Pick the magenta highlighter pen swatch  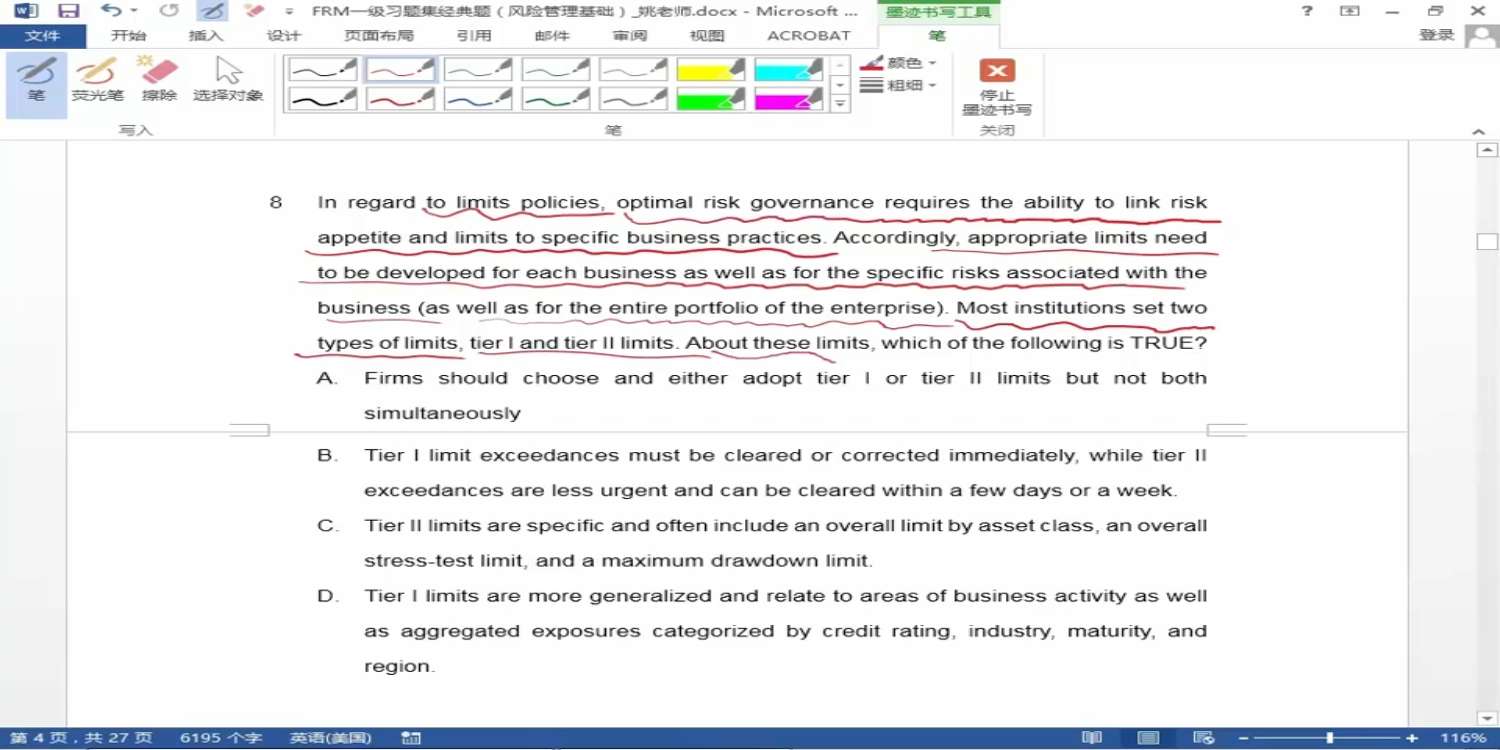click(x=789, y=99)
